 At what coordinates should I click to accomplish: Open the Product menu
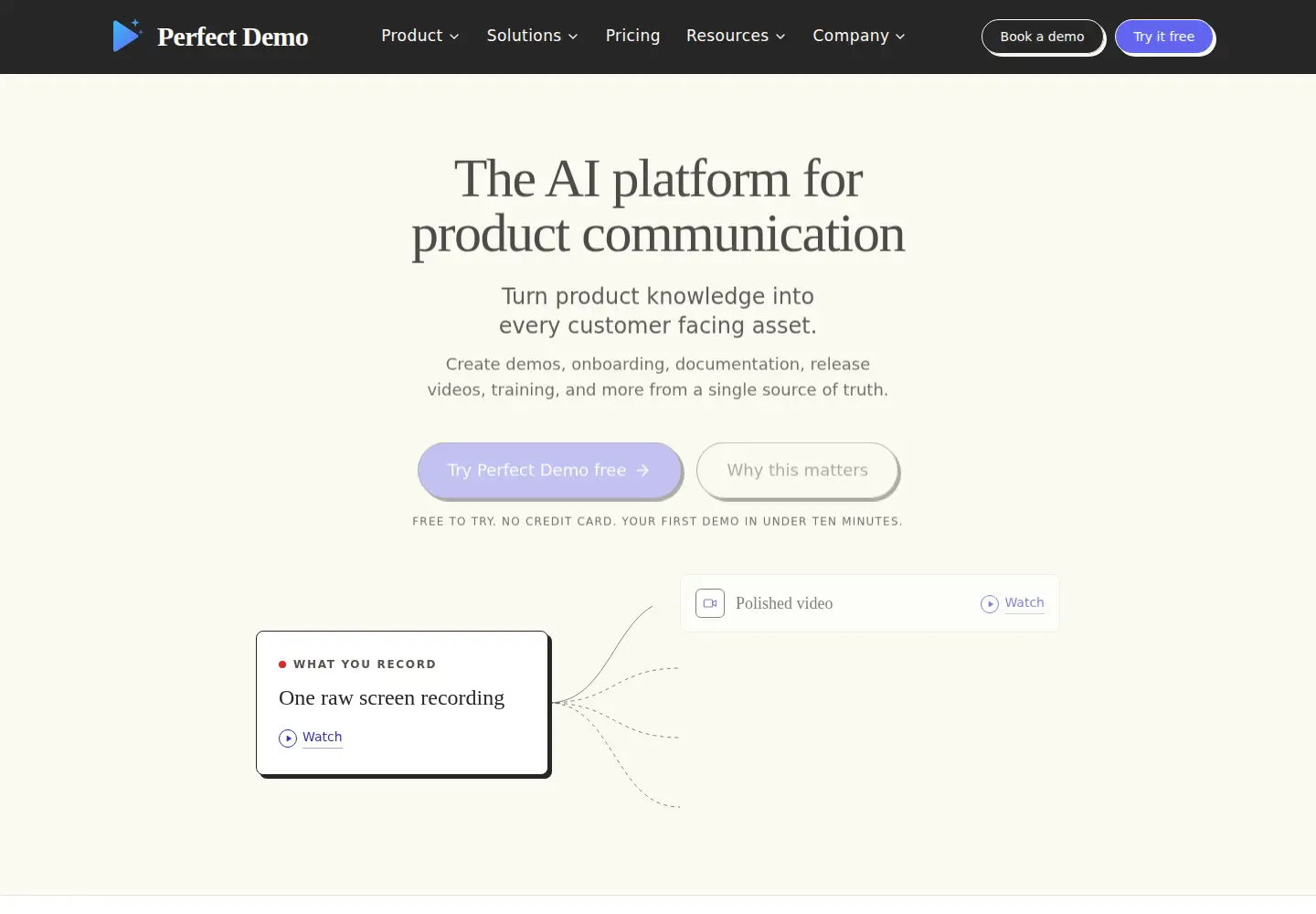pyautogui.click(x=420, y=36)
